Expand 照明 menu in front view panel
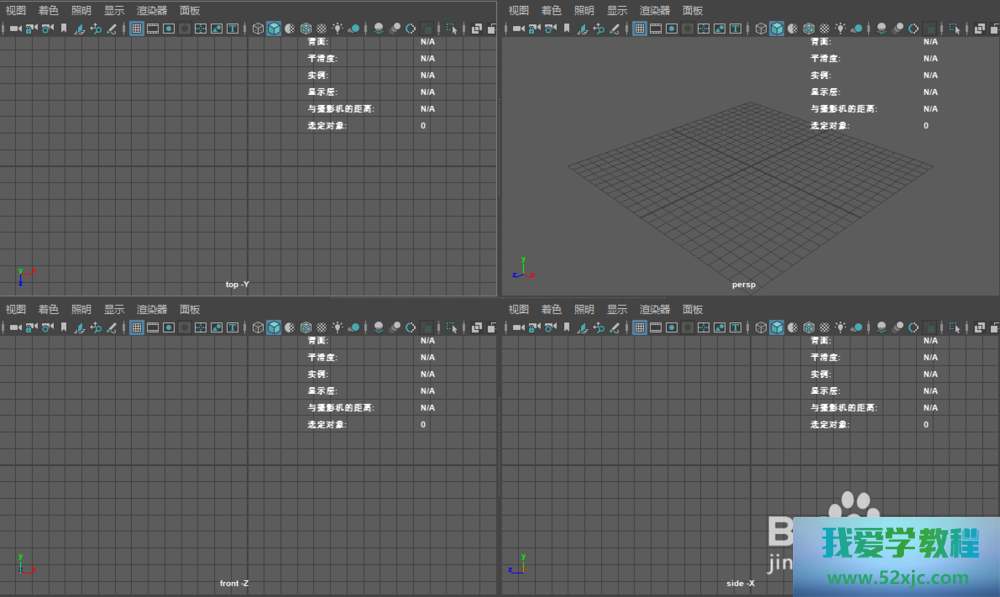Screen dimensions: 1000x597 point(81,309)
